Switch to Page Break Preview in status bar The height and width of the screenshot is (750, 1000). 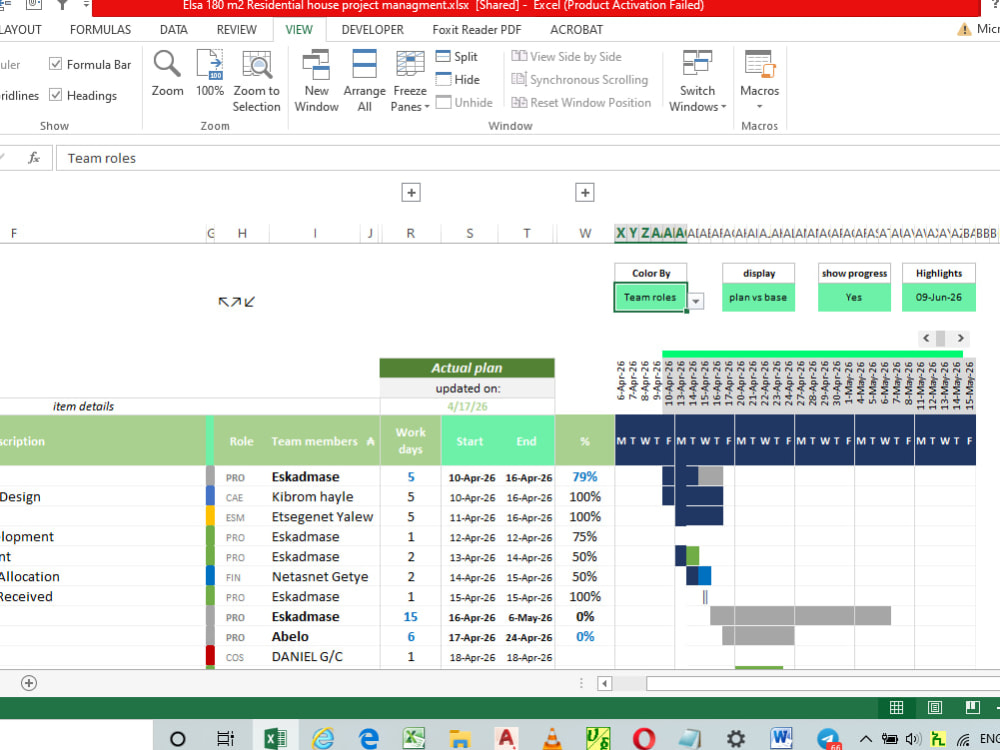pyautogui.click(x=972, y=707)
